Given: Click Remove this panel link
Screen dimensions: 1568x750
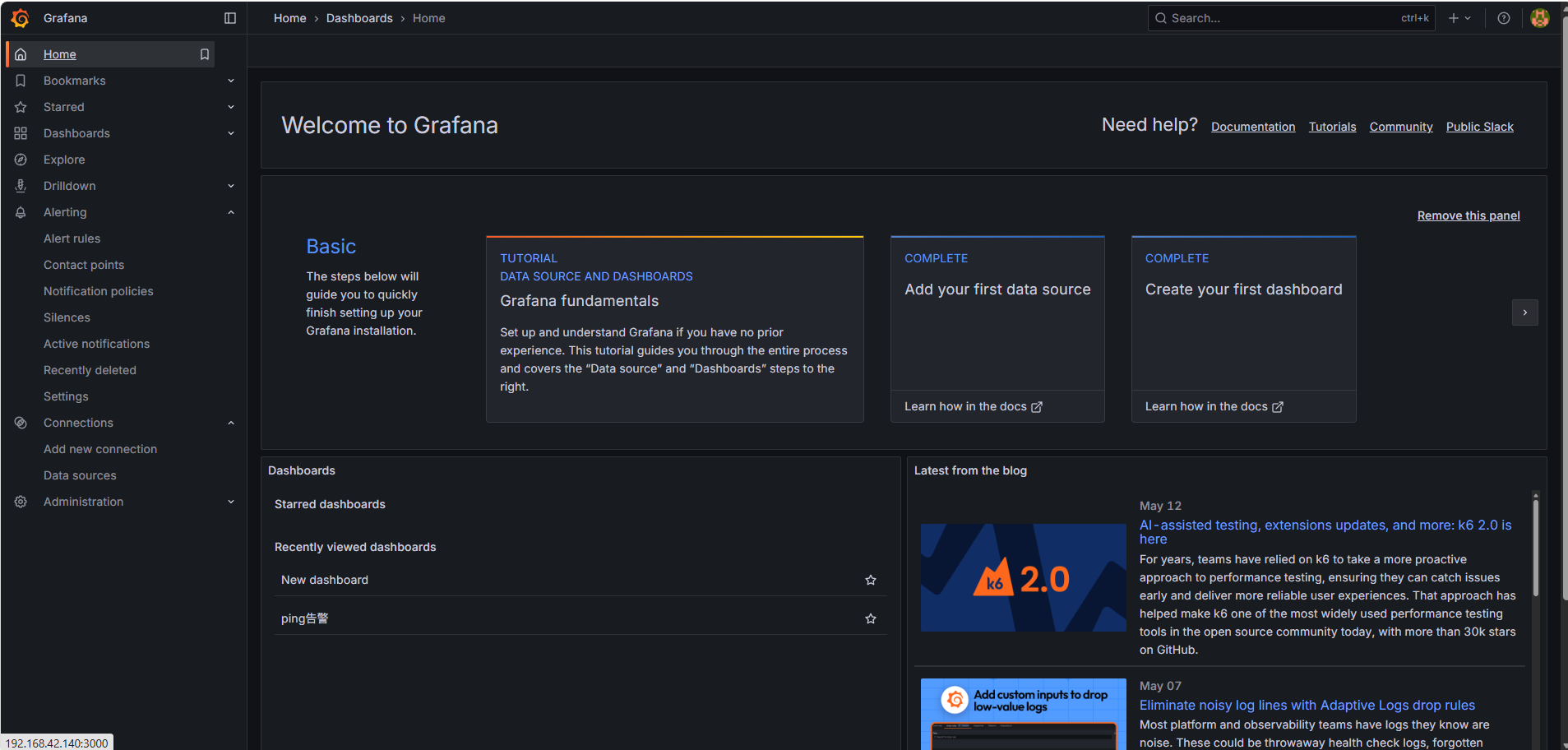Looking at the screenshot, I should (1469, 215).
